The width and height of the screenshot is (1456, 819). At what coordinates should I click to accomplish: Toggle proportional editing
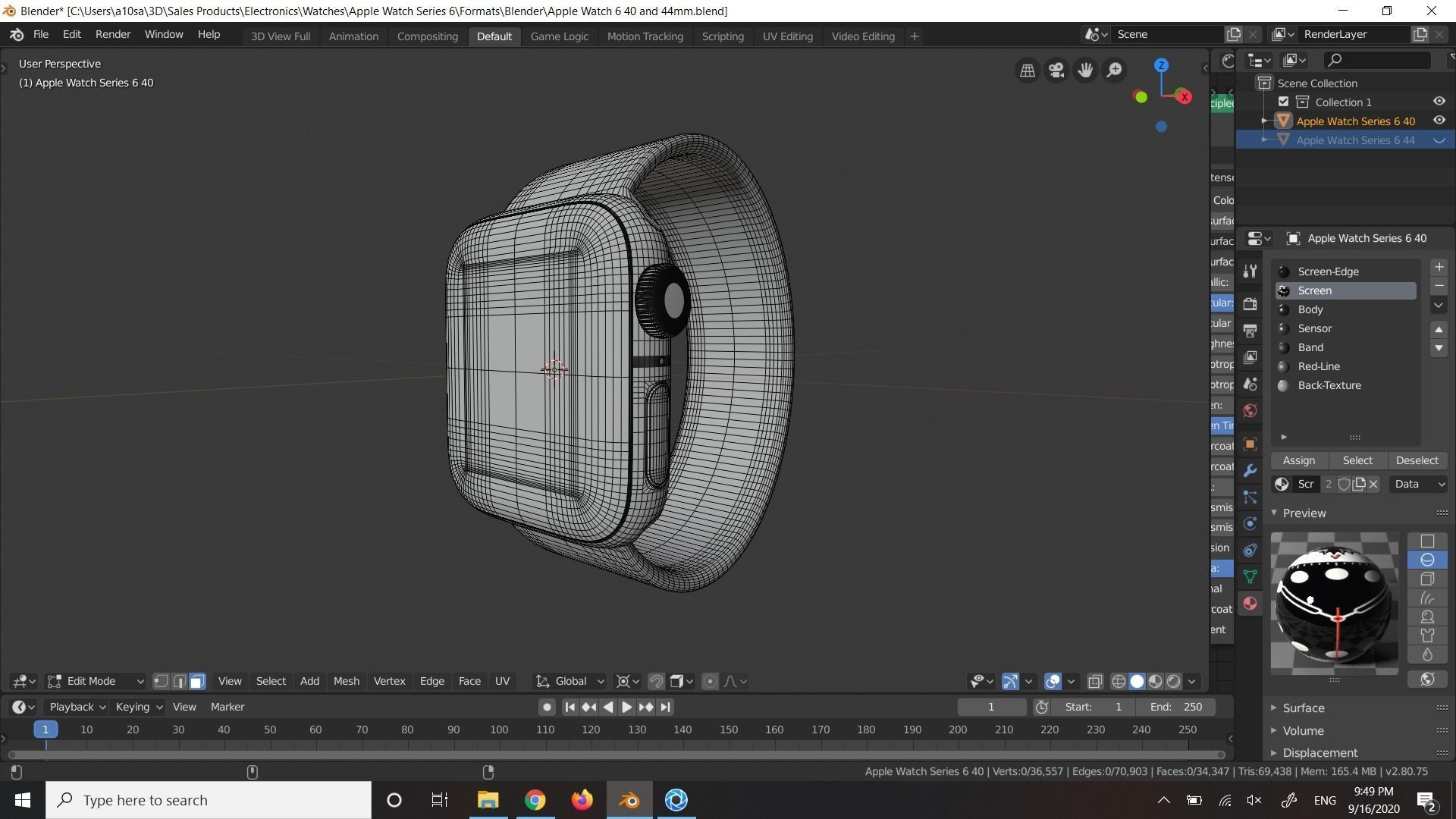pyautogui.click(x=710, y=681)
